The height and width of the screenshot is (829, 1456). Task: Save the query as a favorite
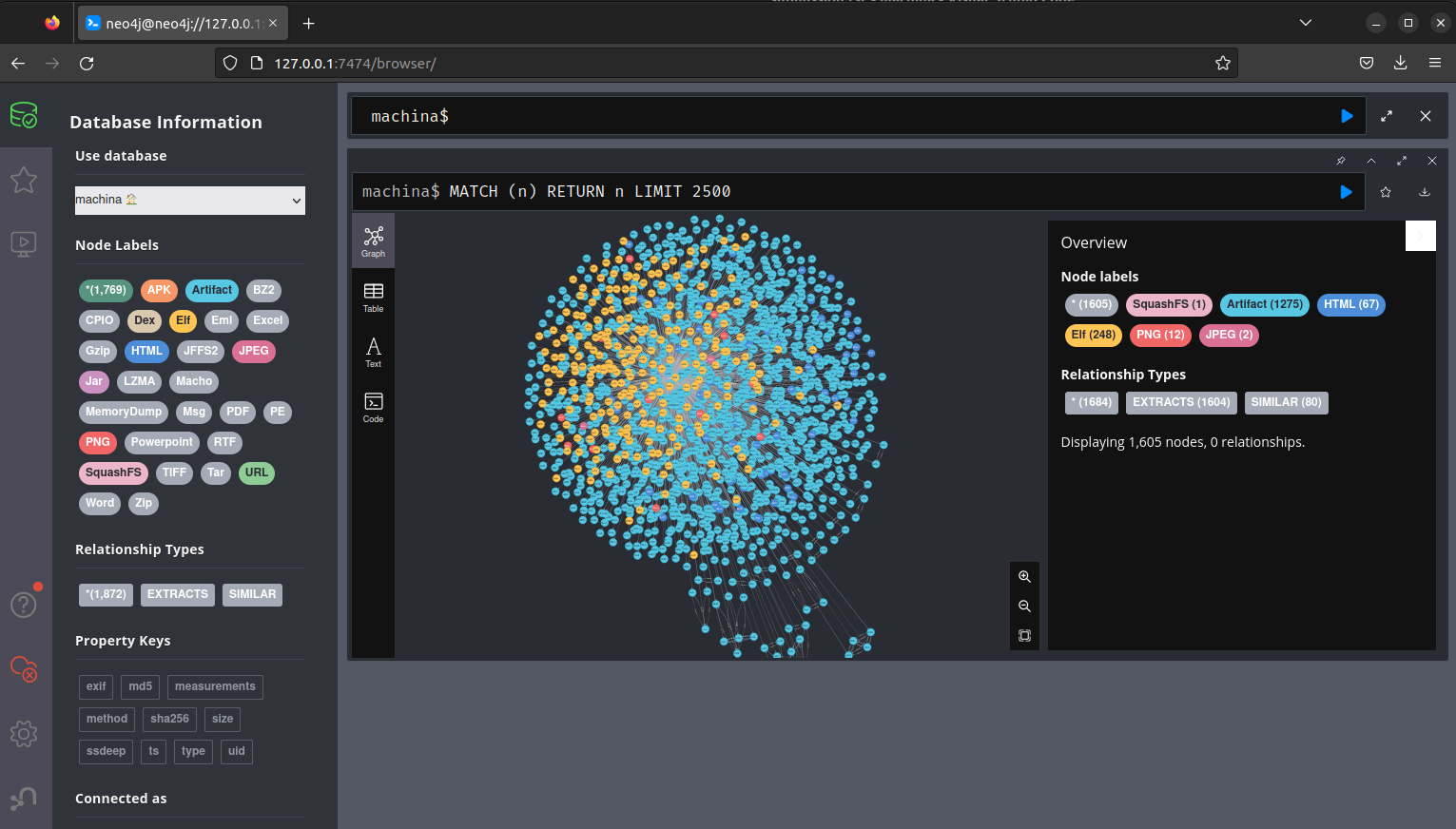(1386, 192)
